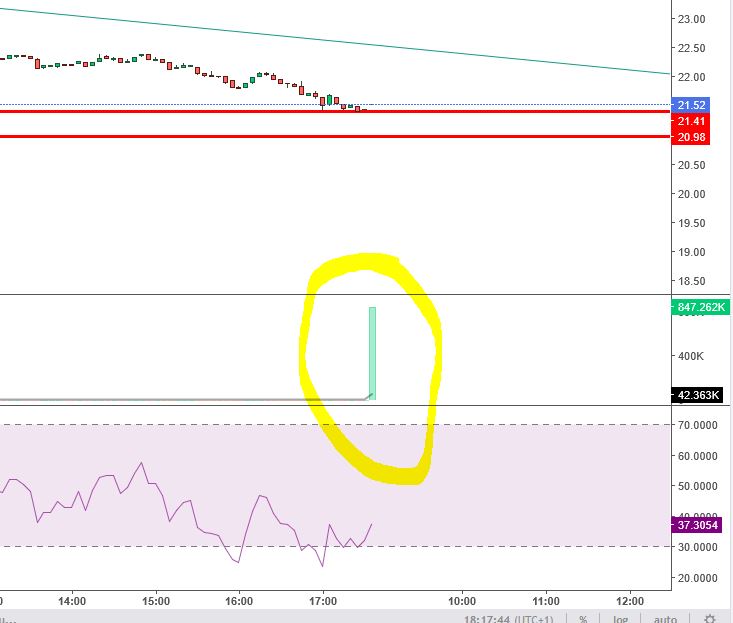Click the 42.363K volume average label
The width and height of the screenshot is (733, 623).
tap(699, 395)
